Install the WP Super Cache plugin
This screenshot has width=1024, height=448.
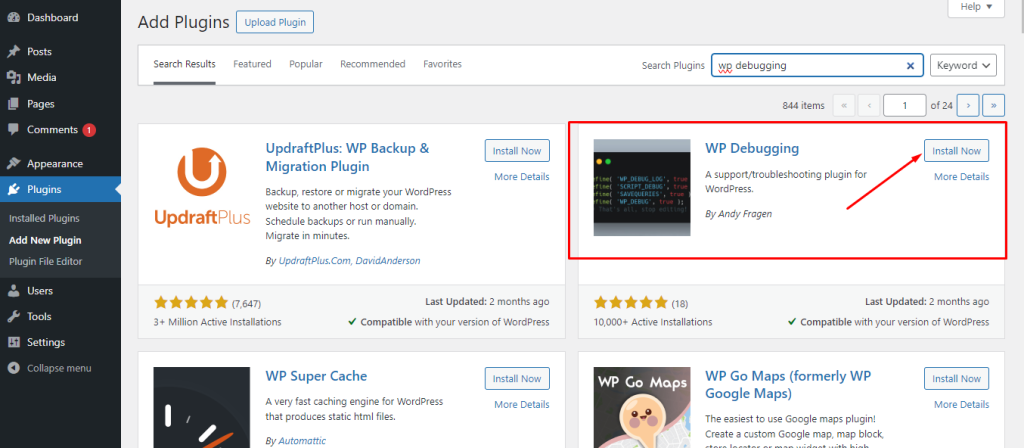click(517, 379)
